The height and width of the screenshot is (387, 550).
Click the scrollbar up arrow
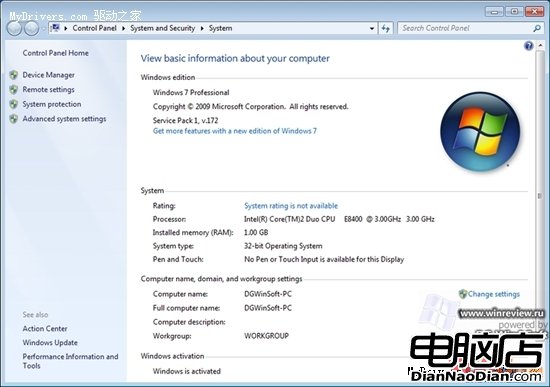tap(539, 46)
